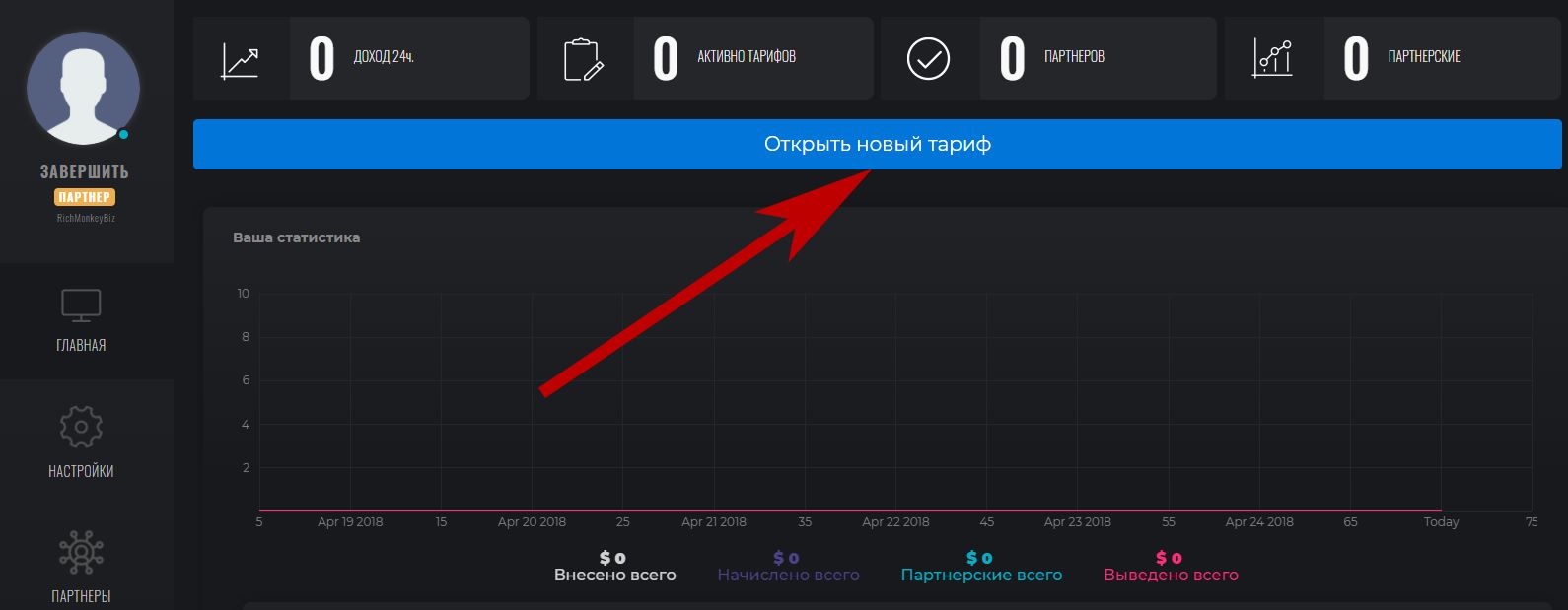
Task: Open the ГЛАВНАЯ monitor icon
Action: click(81, 305)
